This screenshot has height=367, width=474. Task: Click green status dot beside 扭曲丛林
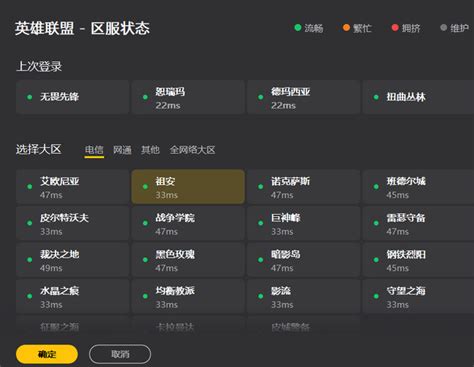point(376,97)
